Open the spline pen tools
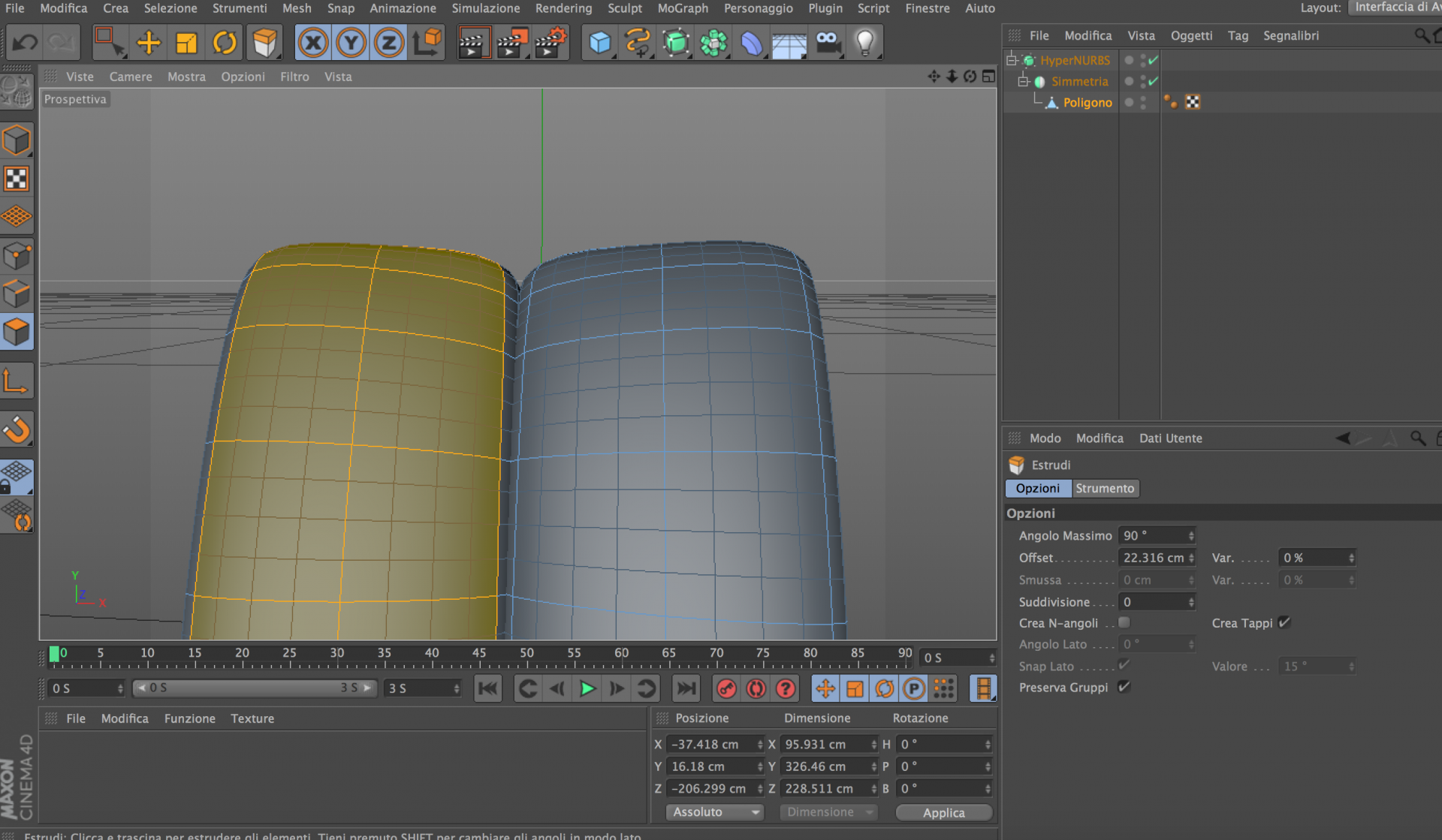This screenshot has height=840, width=1442. [x=638, y=43]
